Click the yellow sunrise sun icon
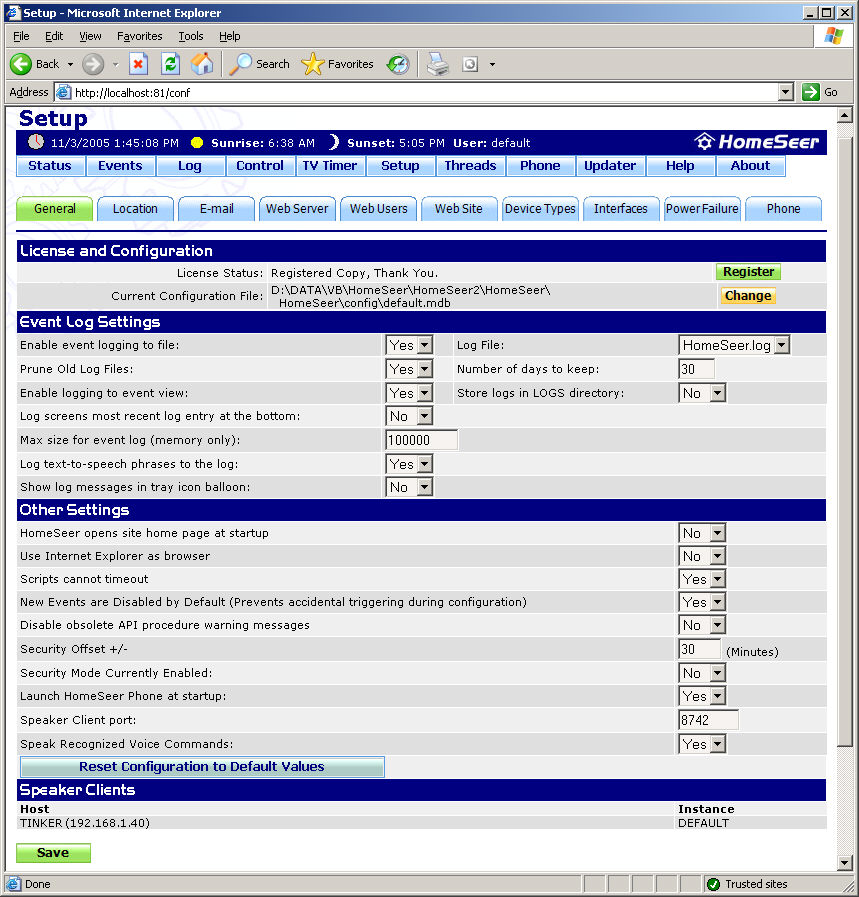The width and height of the screenshot is (859, 897). coord(197,142)
